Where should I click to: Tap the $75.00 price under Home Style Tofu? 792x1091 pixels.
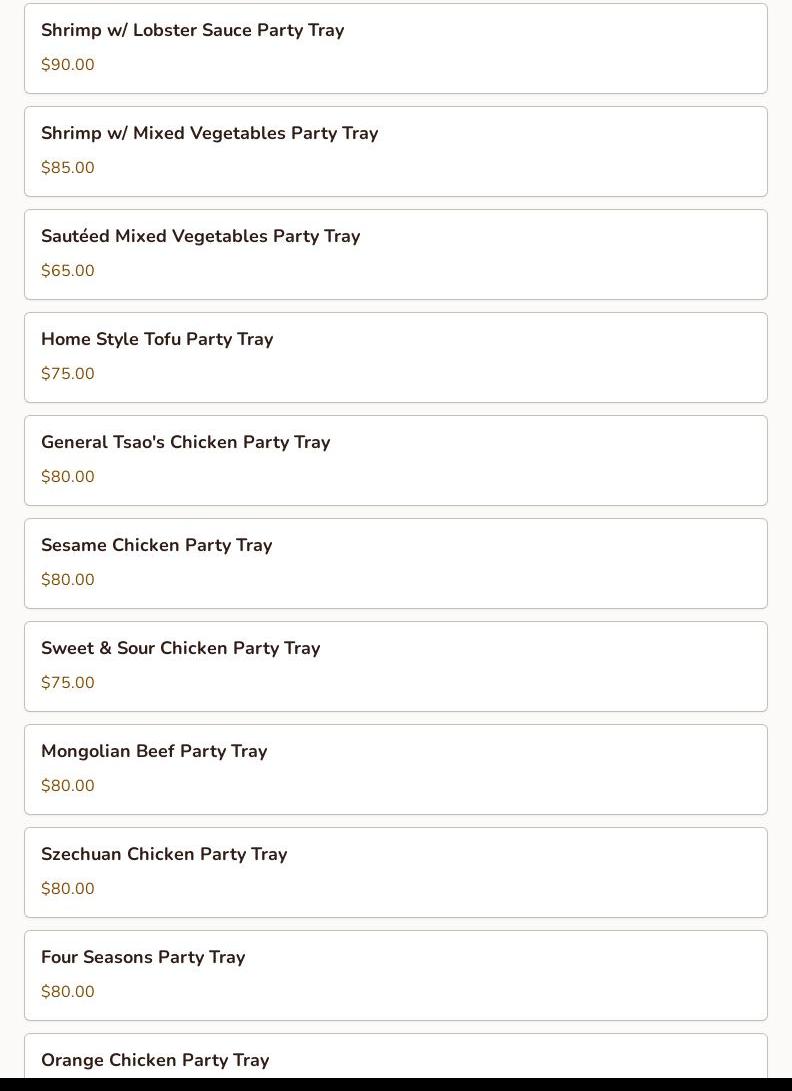click(x=68, y=374)
